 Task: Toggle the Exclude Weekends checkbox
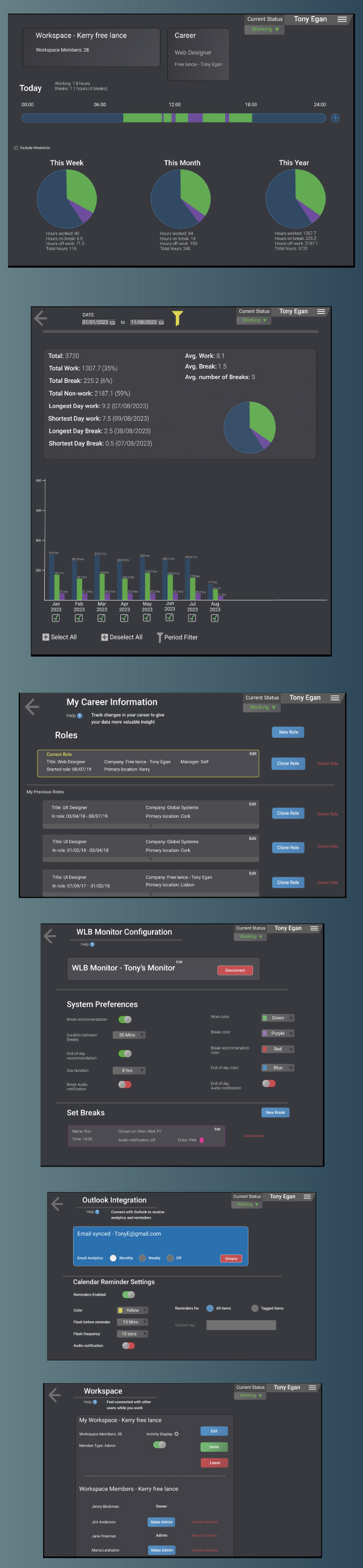pos(16,148)
